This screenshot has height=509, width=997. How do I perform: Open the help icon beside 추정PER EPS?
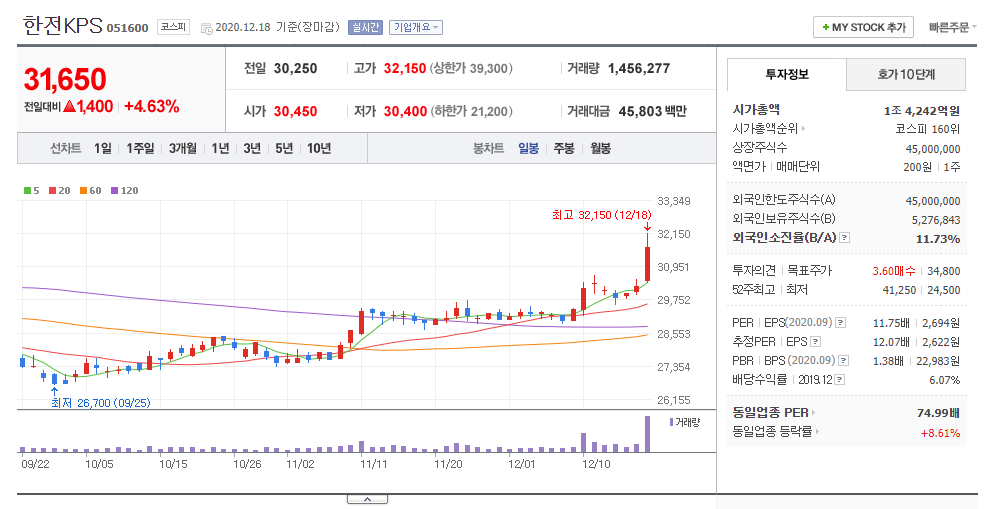816,342
